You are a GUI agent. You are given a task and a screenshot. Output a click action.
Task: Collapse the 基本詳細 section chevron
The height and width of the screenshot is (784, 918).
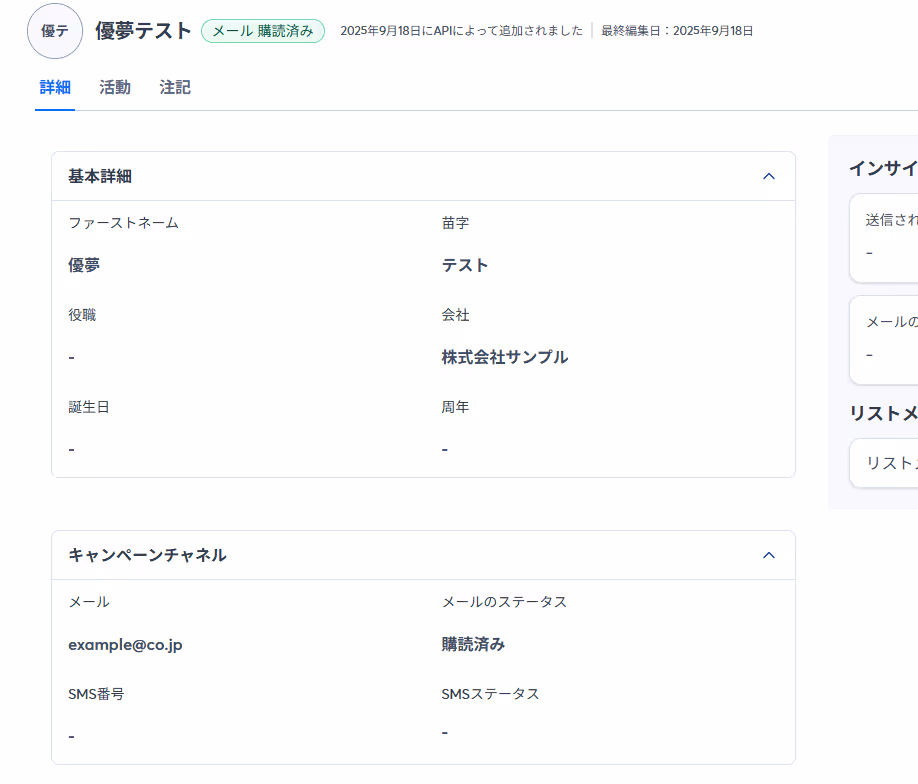coord(769,176)
